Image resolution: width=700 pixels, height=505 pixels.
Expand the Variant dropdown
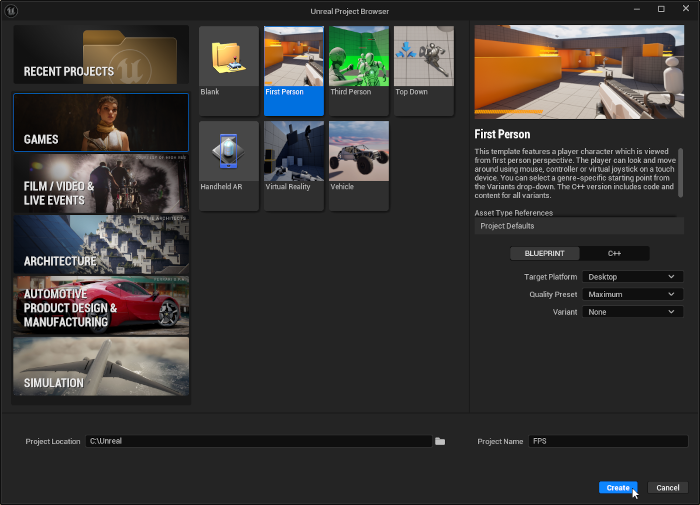coord(631,312)
